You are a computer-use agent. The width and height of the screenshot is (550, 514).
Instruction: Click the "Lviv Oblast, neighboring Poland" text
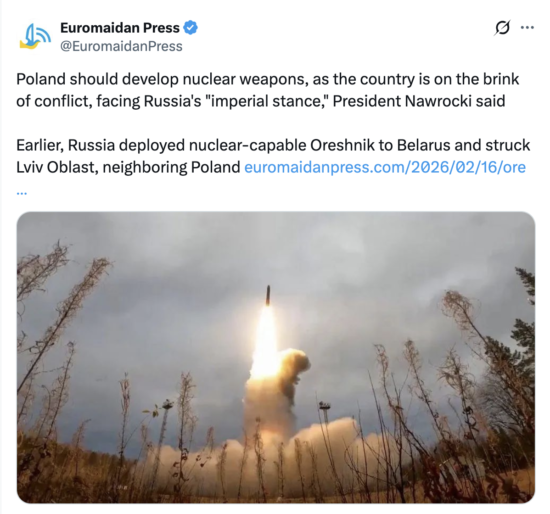coord(128,167)
